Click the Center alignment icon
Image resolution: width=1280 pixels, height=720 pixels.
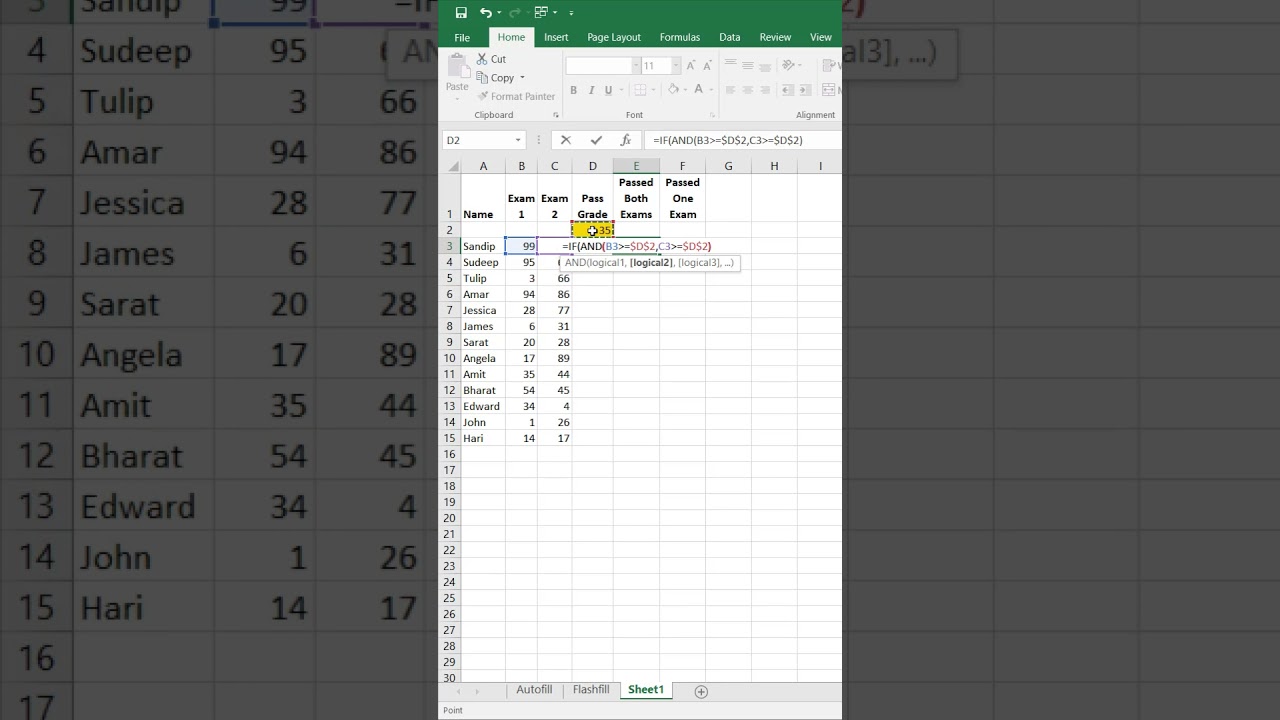748,90
